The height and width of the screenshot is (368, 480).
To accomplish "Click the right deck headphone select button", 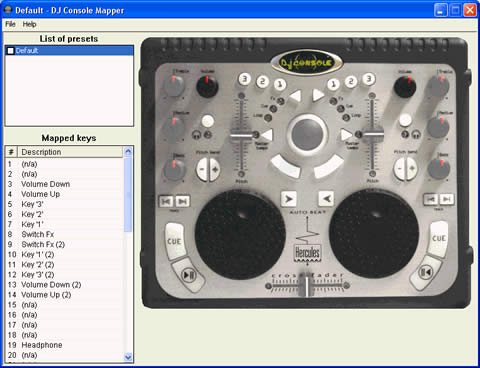I will pyautogui.click(x=405, y=120).
